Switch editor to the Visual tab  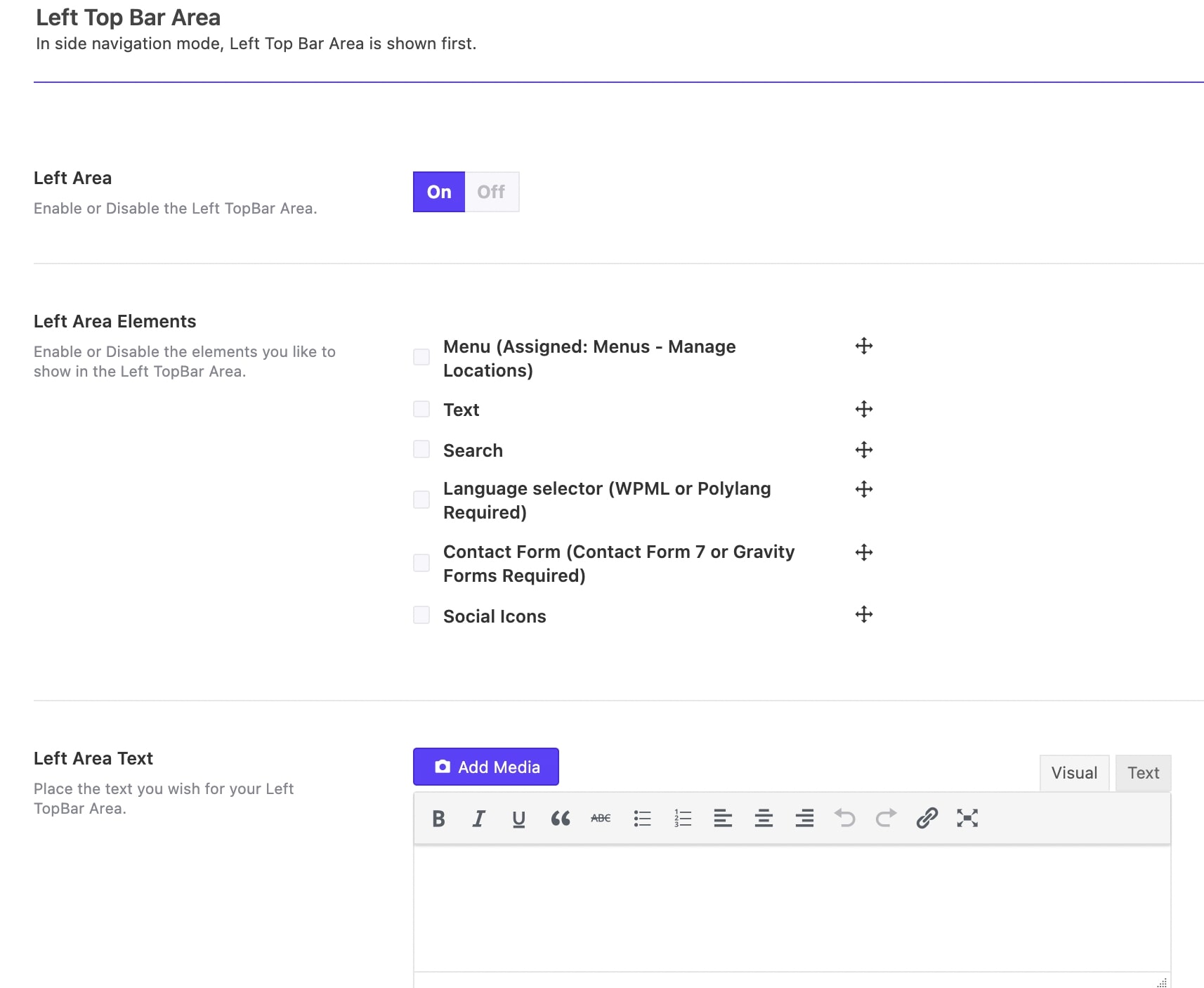click(1074, 773)
